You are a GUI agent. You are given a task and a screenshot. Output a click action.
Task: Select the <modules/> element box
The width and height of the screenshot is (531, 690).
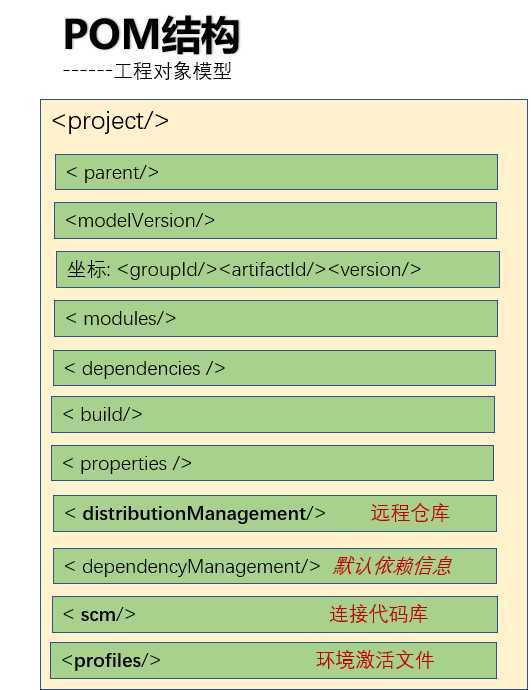[x=276, y=319]
